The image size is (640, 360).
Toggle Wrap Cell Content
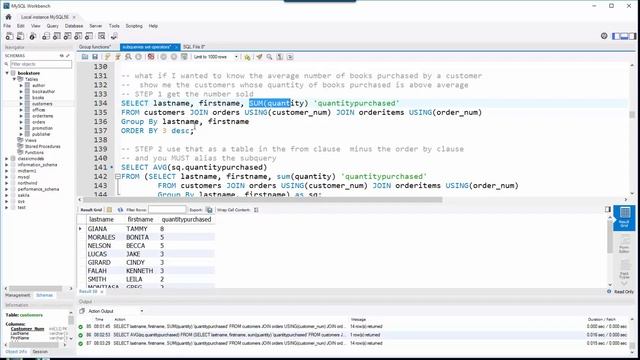point(256,210)
